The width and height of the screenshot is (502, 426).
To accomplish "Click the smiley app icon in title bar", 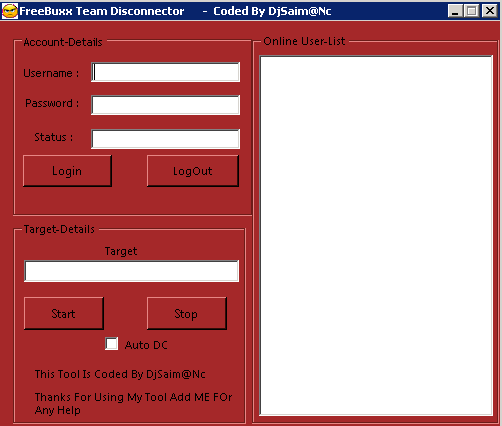I will (x=10, y=11).
